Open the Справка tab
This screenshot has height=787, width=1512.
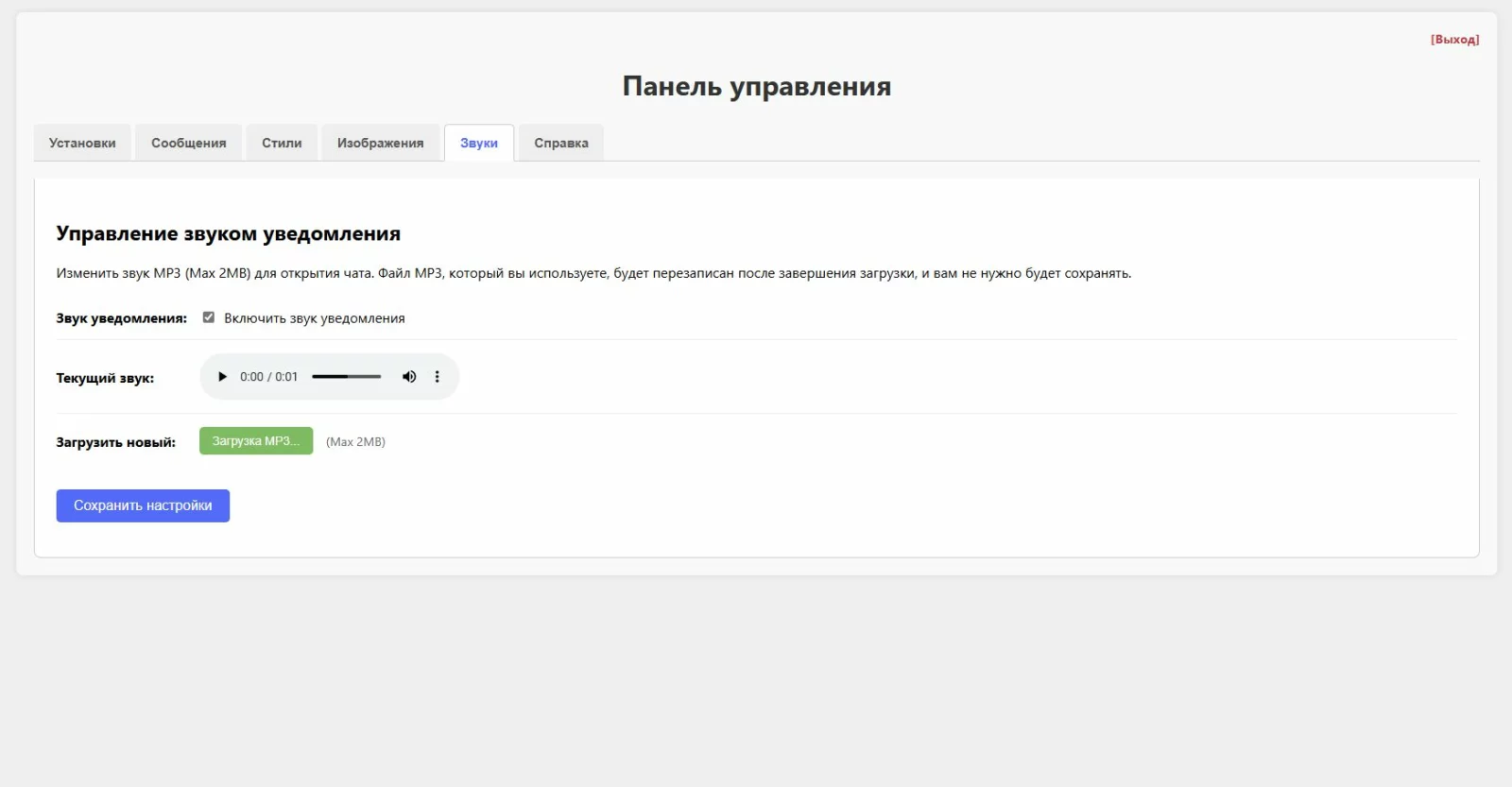(560, 144)
